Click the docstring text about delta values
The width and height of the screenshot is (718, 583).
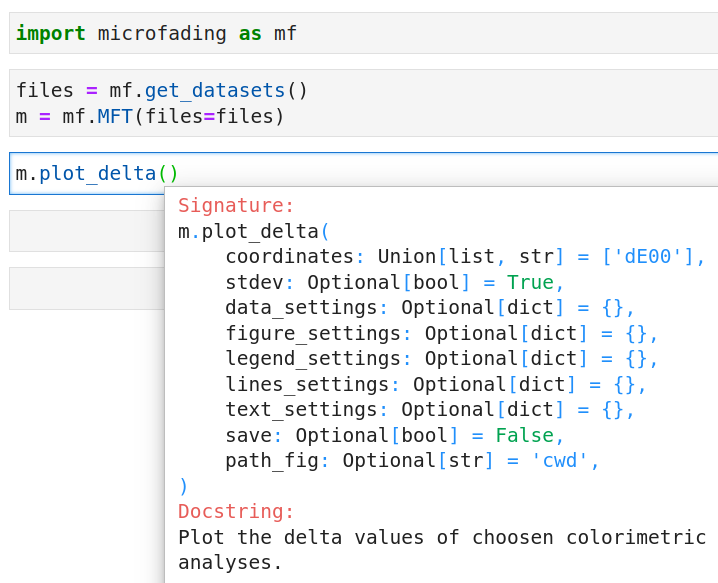440,538
